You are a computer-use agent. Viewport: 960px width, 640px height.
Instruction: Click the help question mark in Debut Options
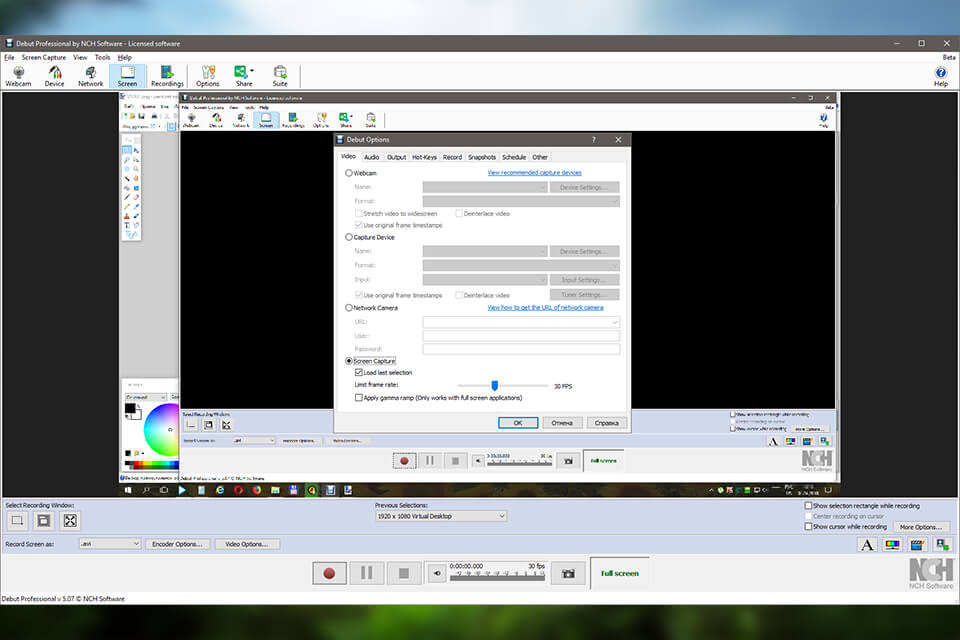[593, 140]
